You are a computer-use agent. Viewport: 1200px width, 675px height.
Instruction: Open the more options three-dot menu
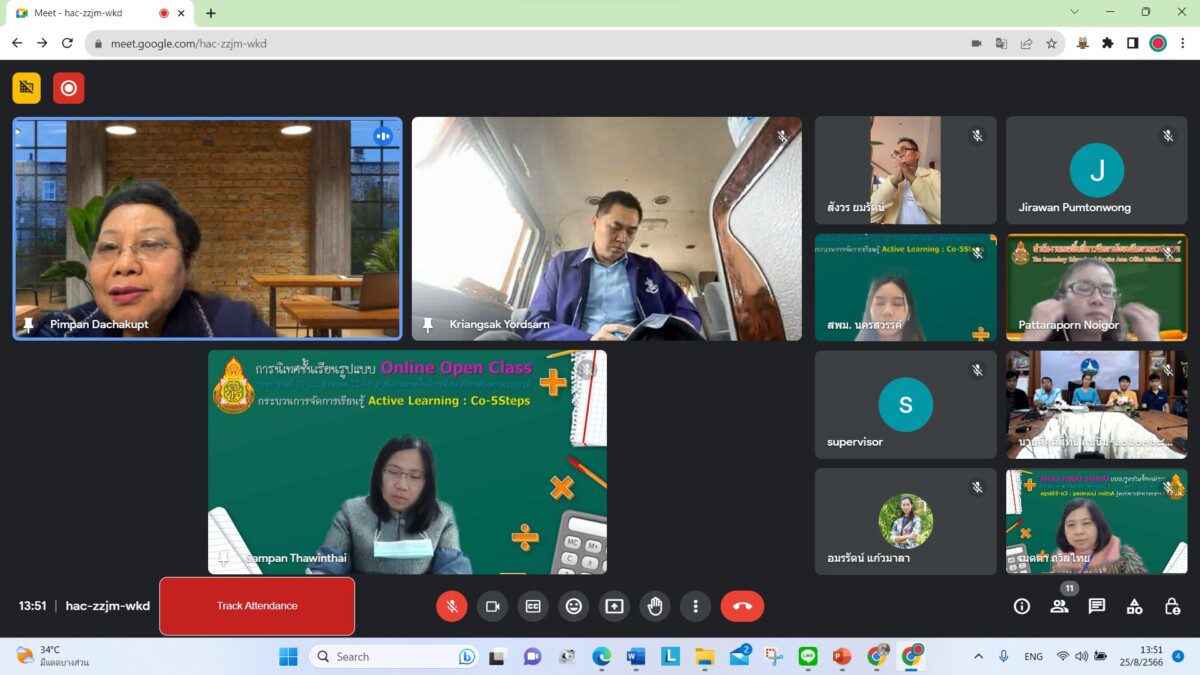695,606
